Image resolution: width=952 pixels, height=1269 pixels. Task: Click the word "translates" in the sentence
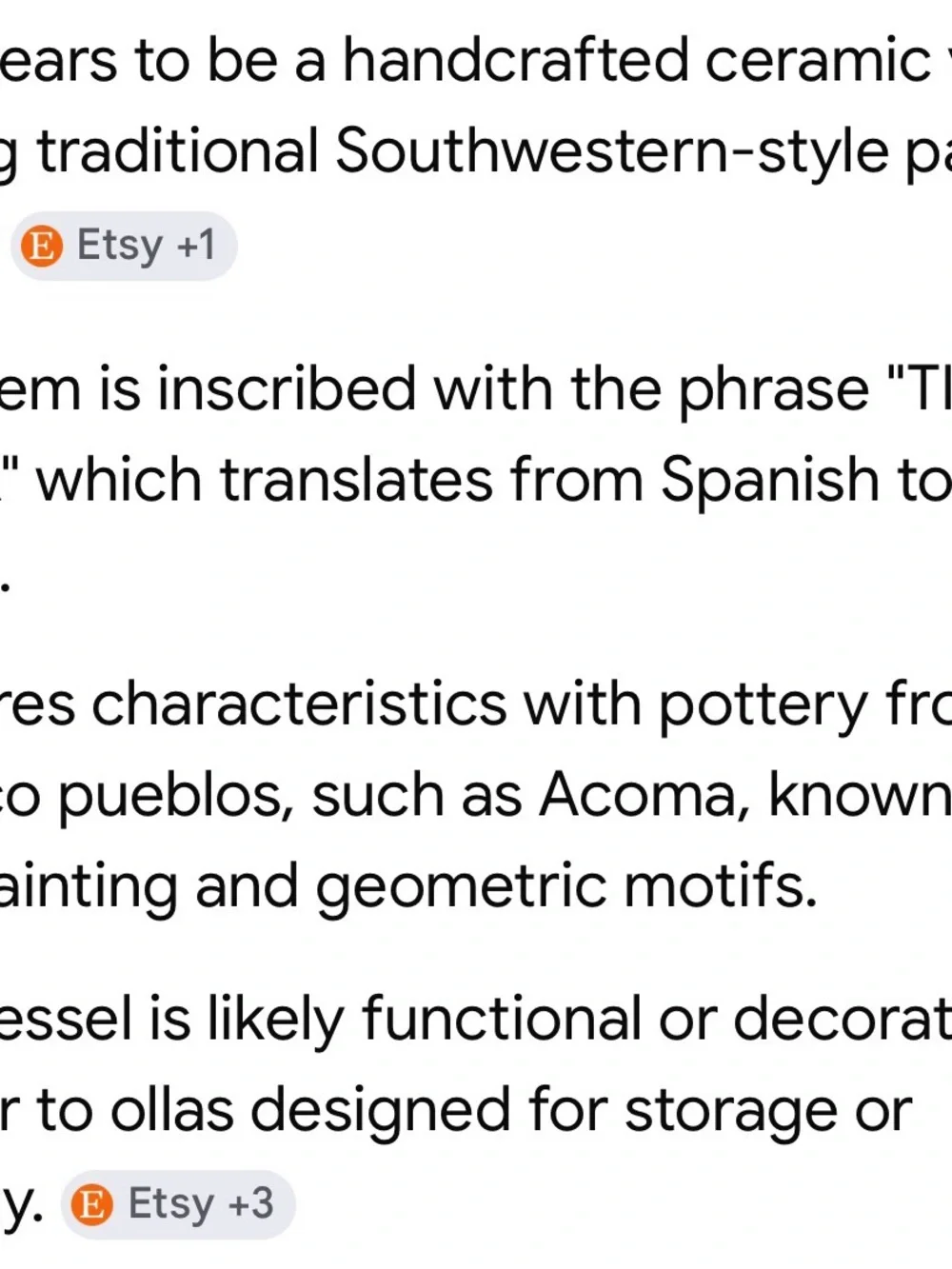pos(357,480)
